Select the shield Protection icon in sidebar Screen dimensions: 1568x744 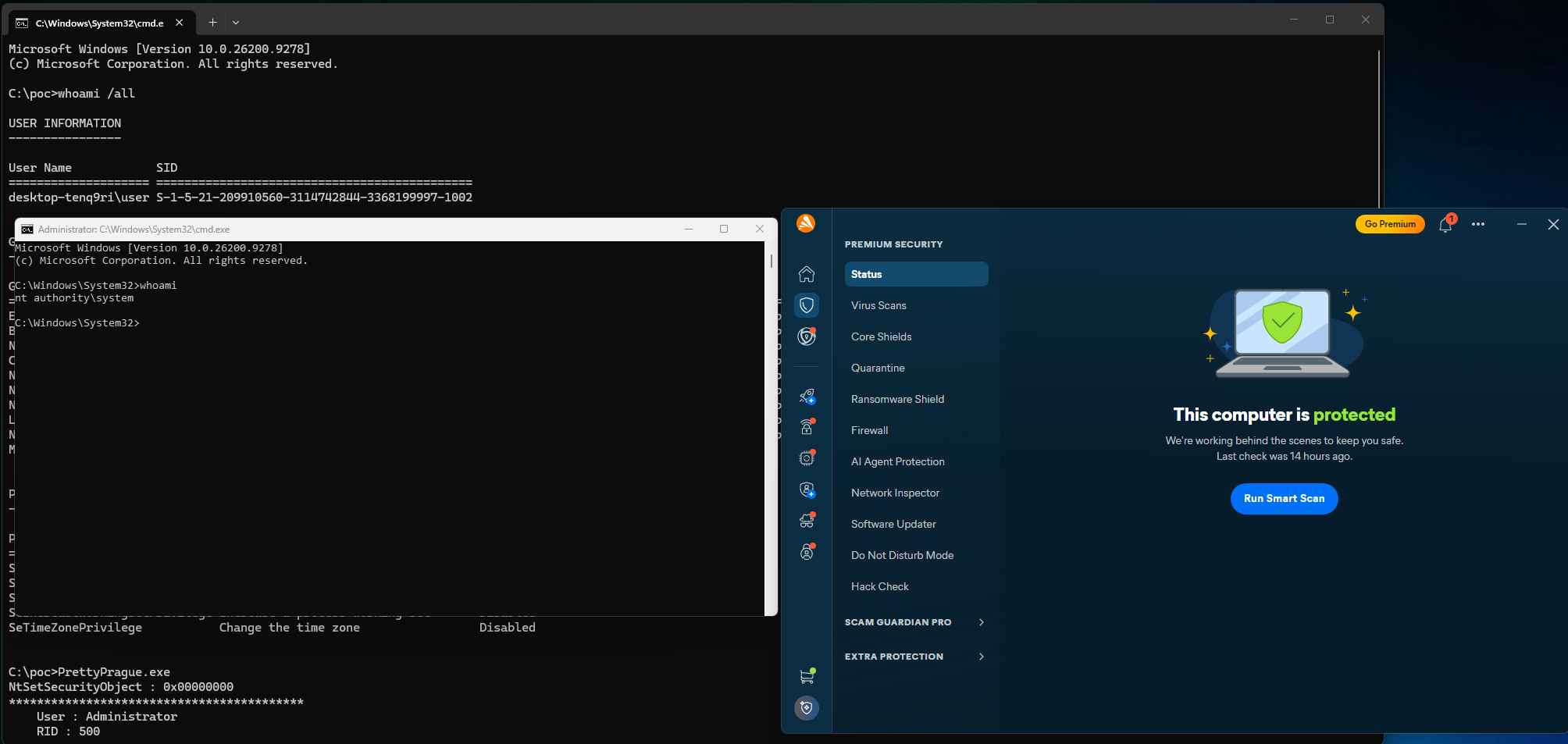807,305
